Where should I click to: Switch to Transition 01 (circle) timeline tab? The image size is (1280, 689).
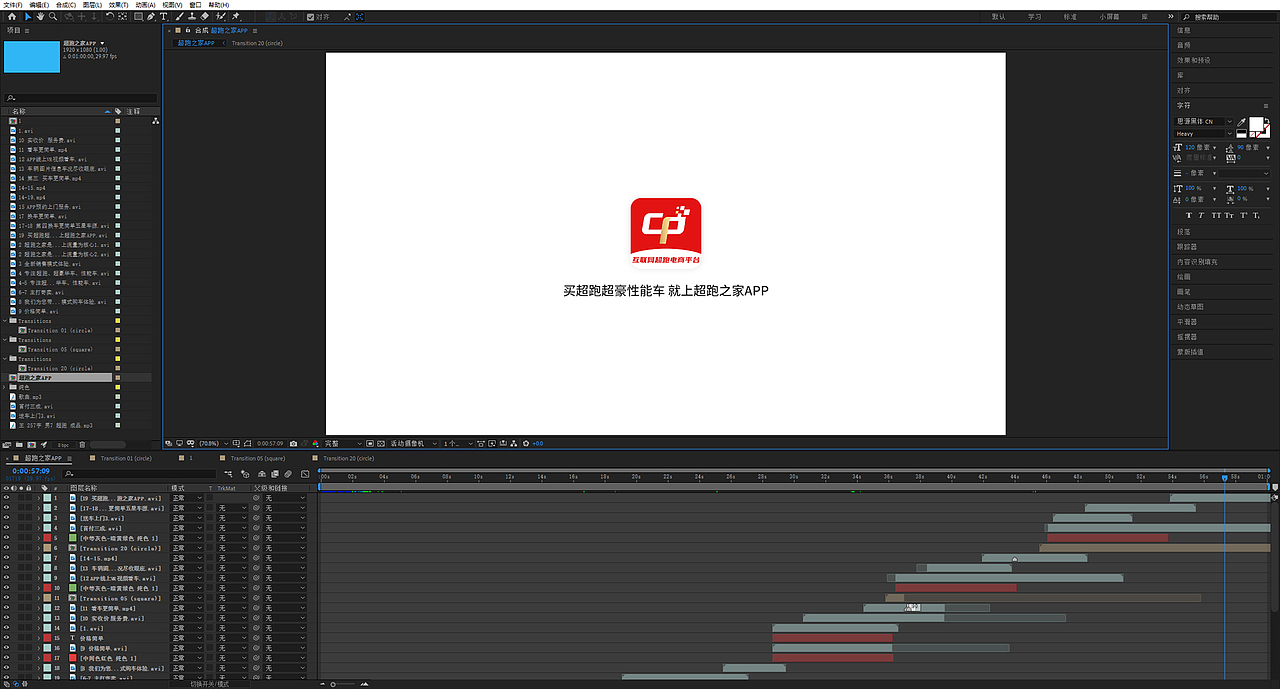[126, 458]
